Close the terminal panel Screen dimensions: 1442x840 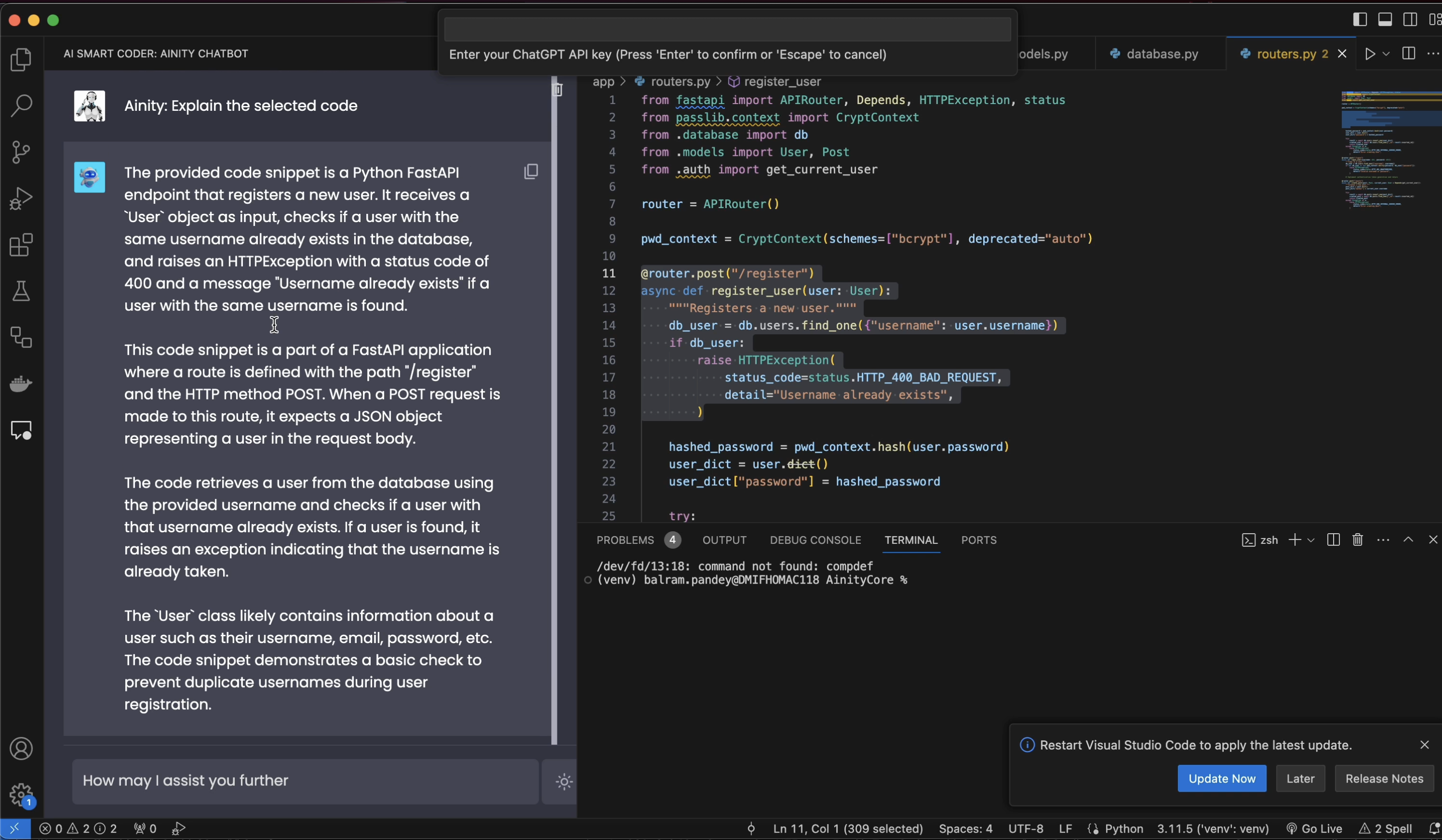1433,540
